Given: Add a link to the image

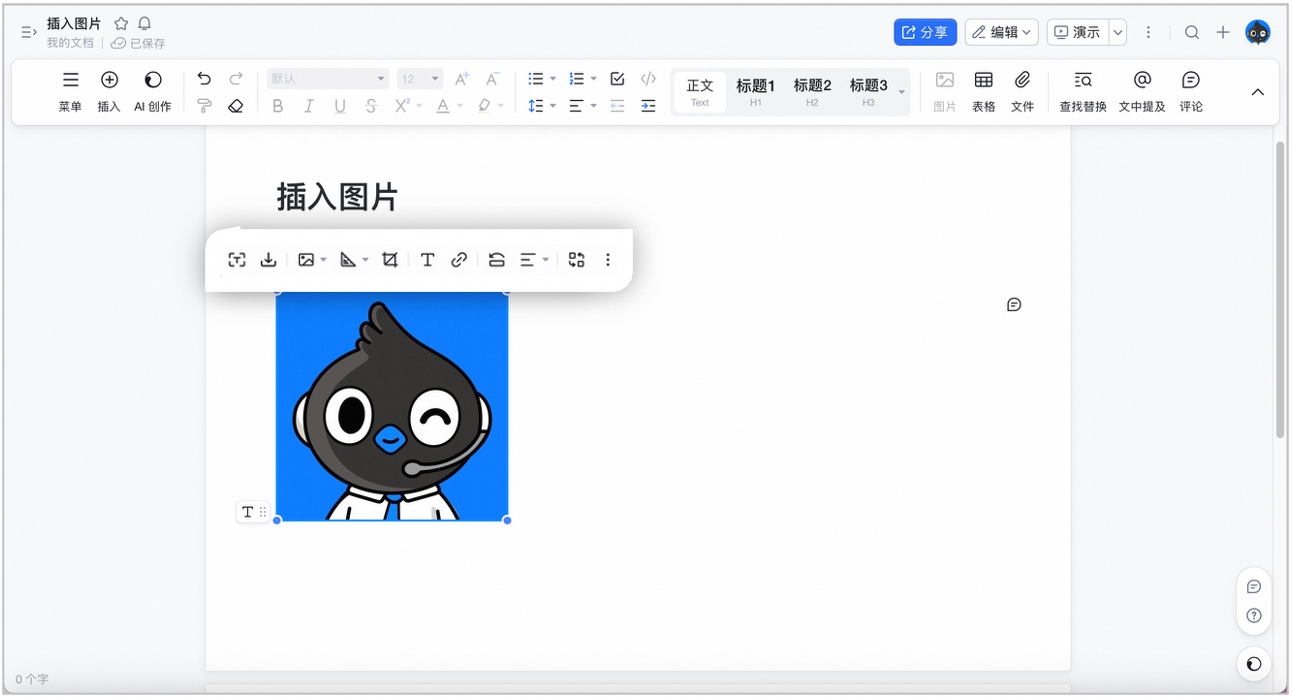Looking at the screenshot, I should 459,260.
